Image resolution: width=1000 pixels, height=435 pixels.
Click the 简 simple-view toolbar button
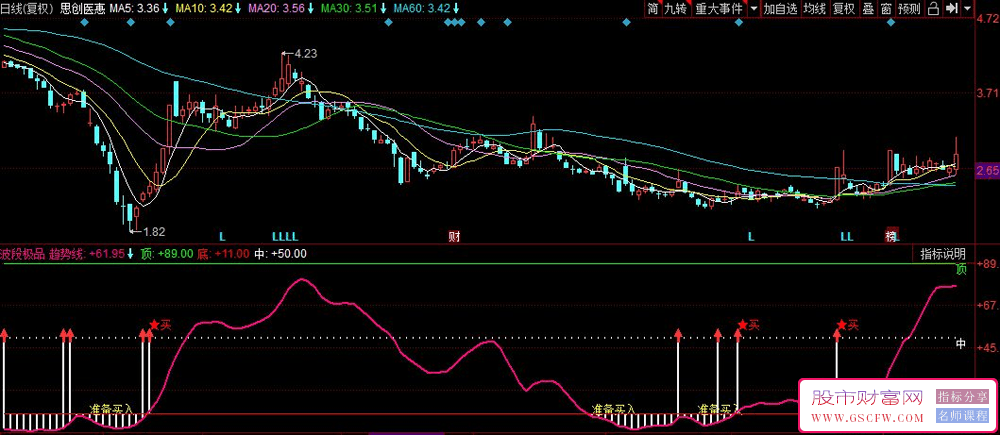[x=652, y=8]
